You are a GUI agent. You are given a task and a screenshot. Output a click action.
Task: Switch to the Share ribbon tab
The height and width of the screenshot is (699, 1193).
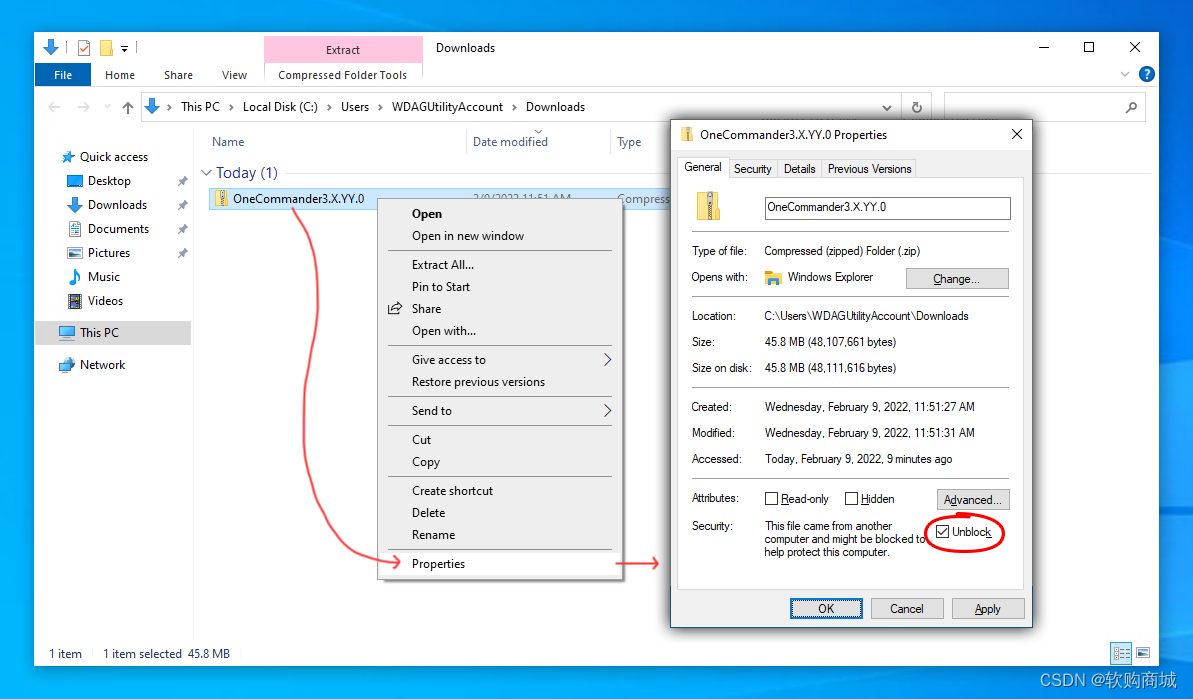tap(178, 75)
